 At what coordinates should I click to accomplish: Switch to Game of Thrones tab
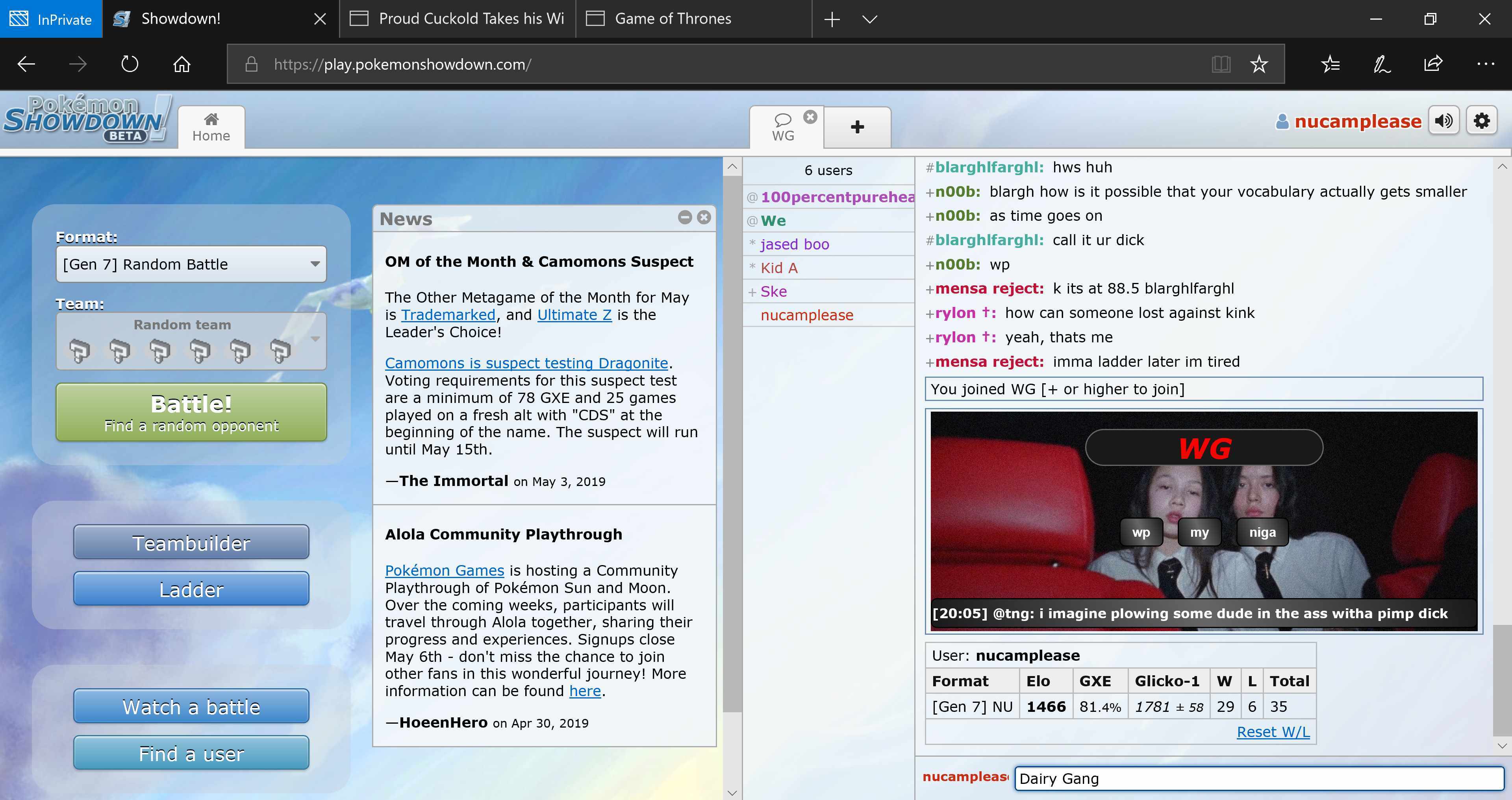(694, 19)
